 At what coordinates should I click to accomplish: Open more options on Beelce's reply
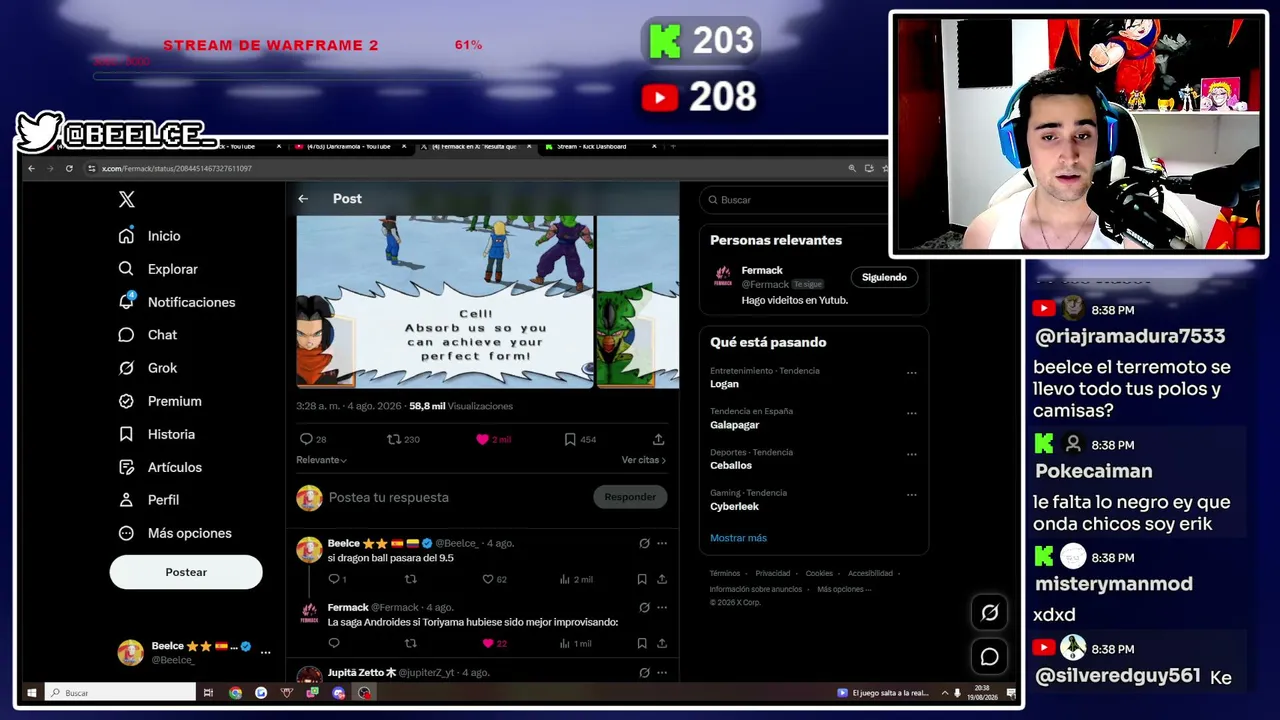(x=662, y=543)
